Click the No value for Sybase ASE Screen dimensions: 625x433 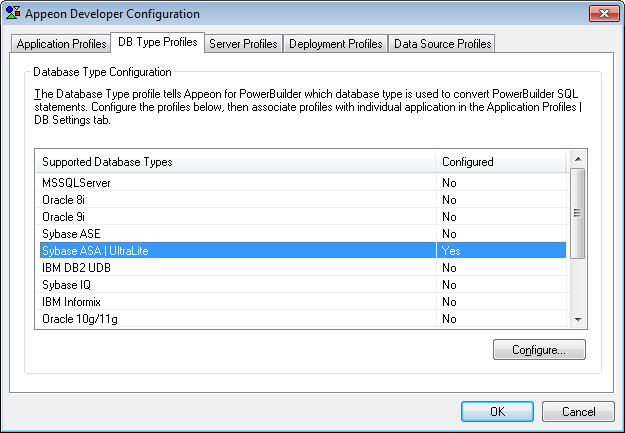pos(449,234)
